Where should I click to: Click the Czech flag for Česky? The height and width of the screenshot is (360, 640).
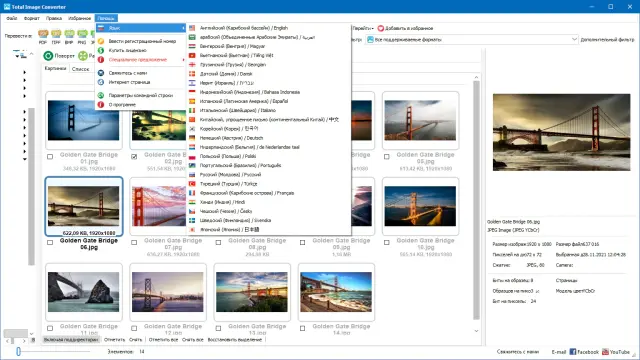[192, 211]
